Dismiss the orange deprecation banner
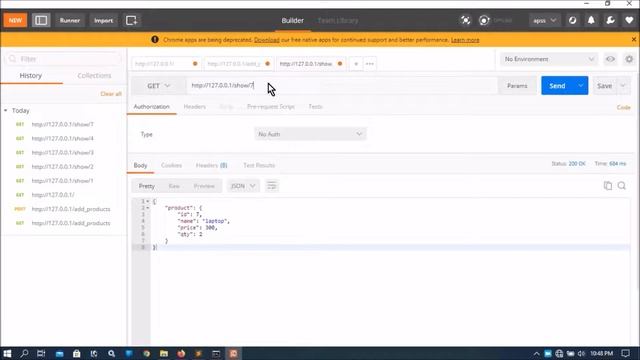Viewport: 640px width, 360px height. (x=634, y=40)
